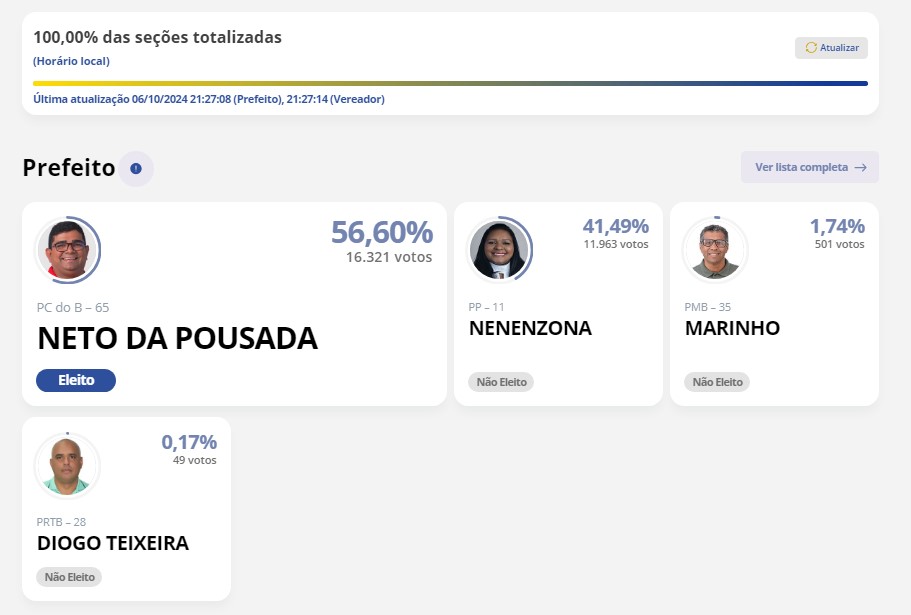This screenshot has height=615, width=911.
Task: Select the NETO DA POUSADA name
Action: [x=177, y=339]
